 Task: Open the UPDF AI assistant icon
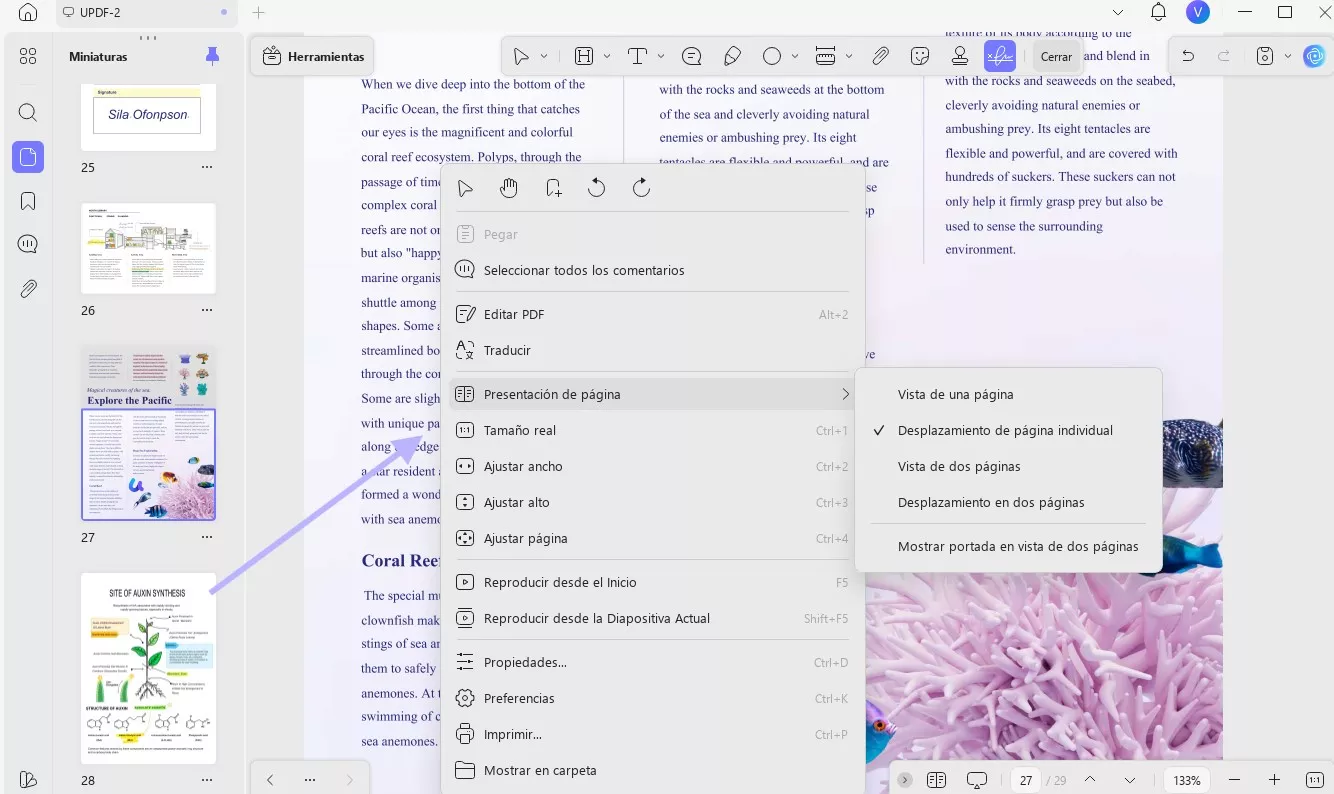[x=1315, y=56]
